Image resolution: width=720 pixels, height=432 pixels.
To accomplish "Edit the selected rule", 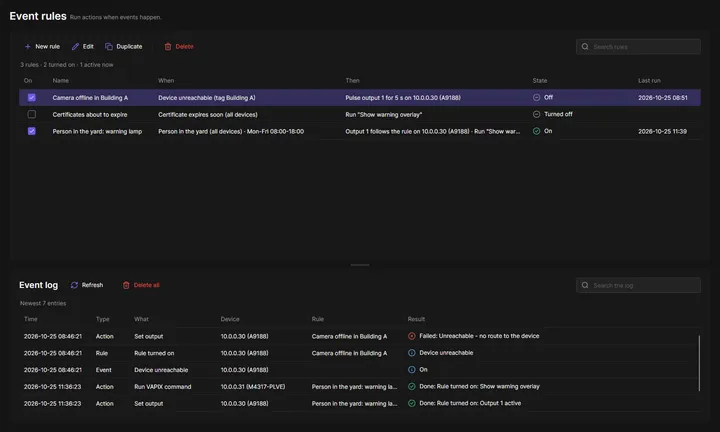I will 83,46.
